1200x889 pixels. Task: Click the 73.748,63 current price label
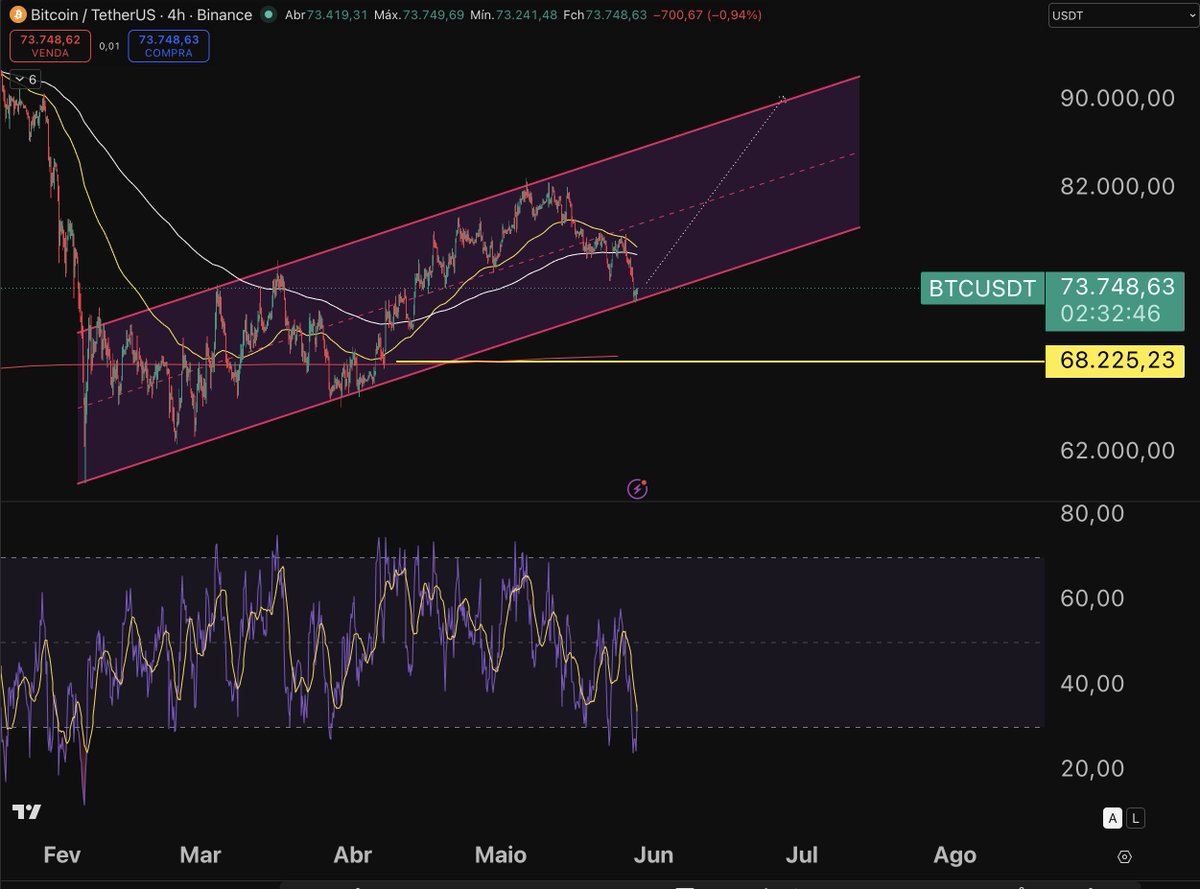(1116, 286)
